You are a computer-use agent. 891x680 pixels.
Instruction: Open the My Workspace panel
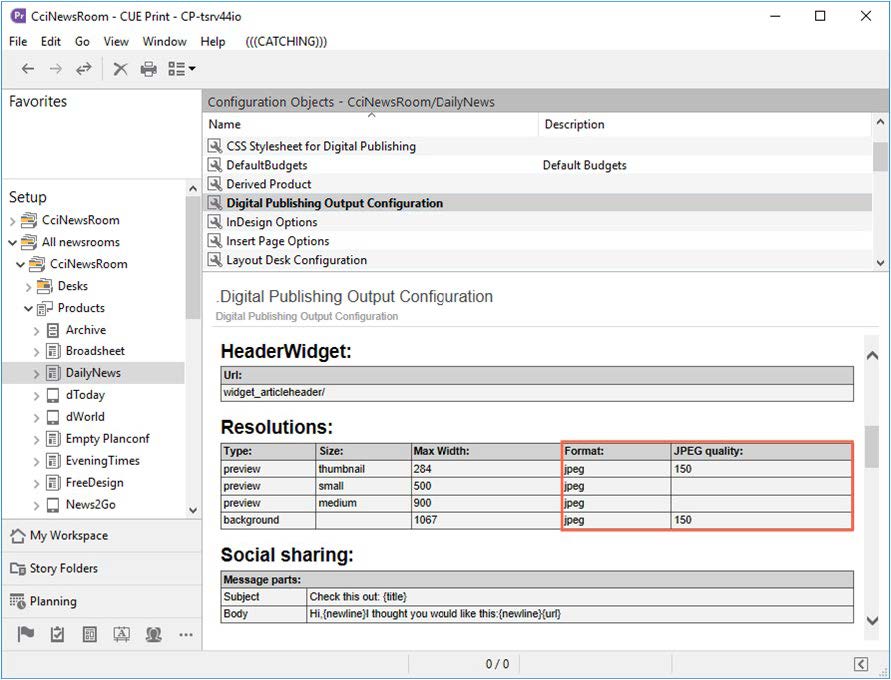pyautogui.click(x=68, y=536)
